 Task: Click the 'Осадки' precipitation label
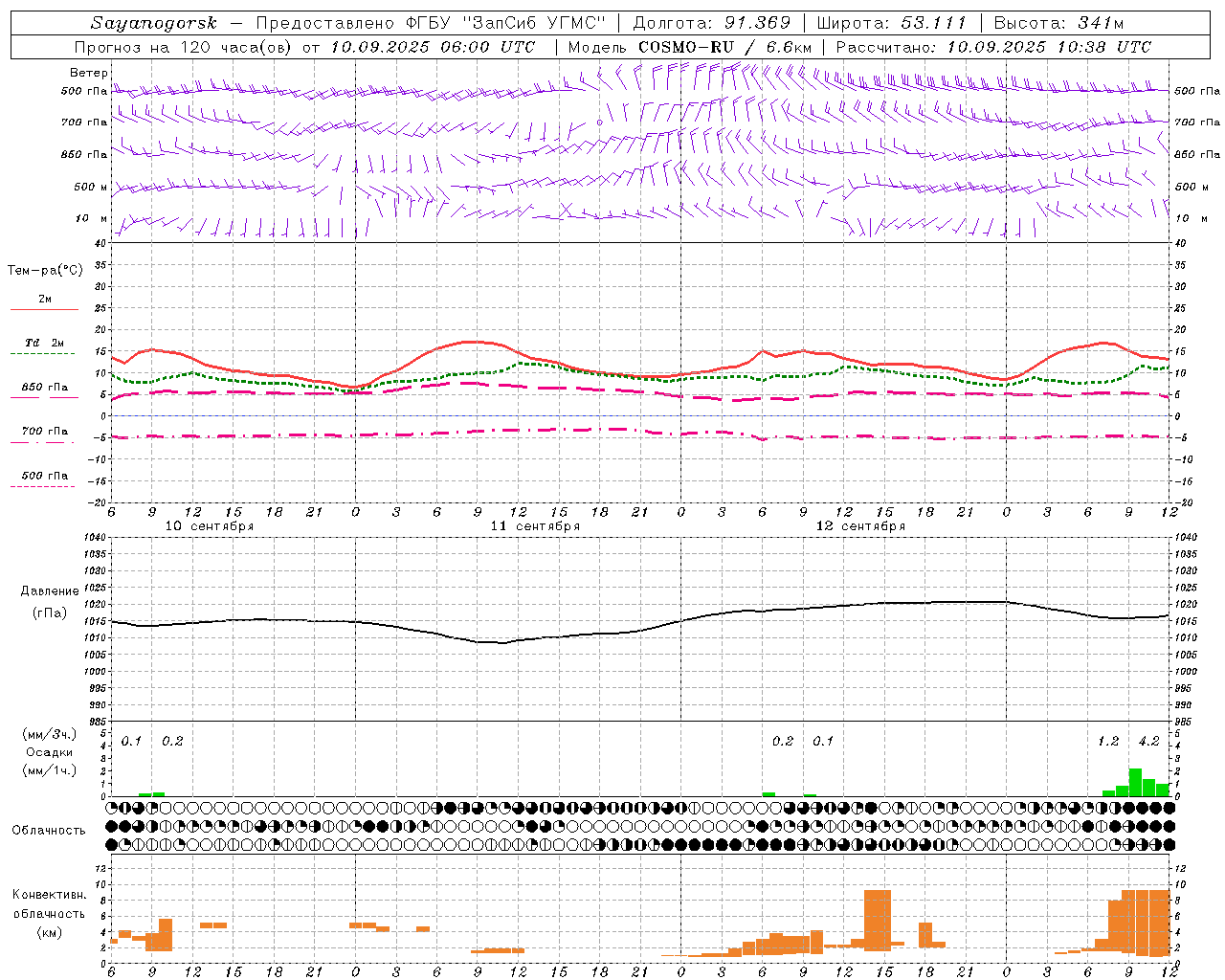coord(50,752)
